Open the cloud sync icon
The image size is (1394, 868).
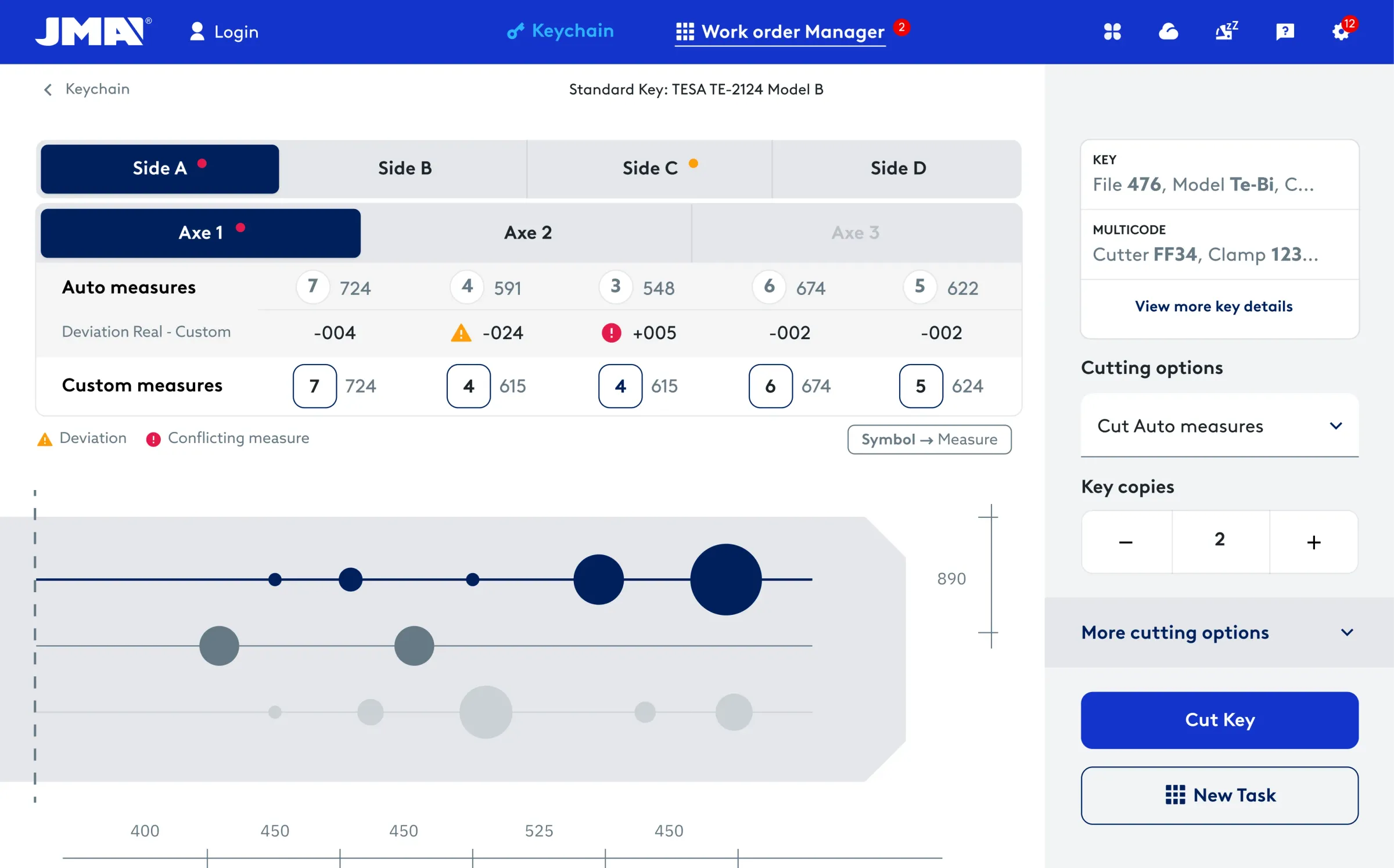tap(1168, 31)
